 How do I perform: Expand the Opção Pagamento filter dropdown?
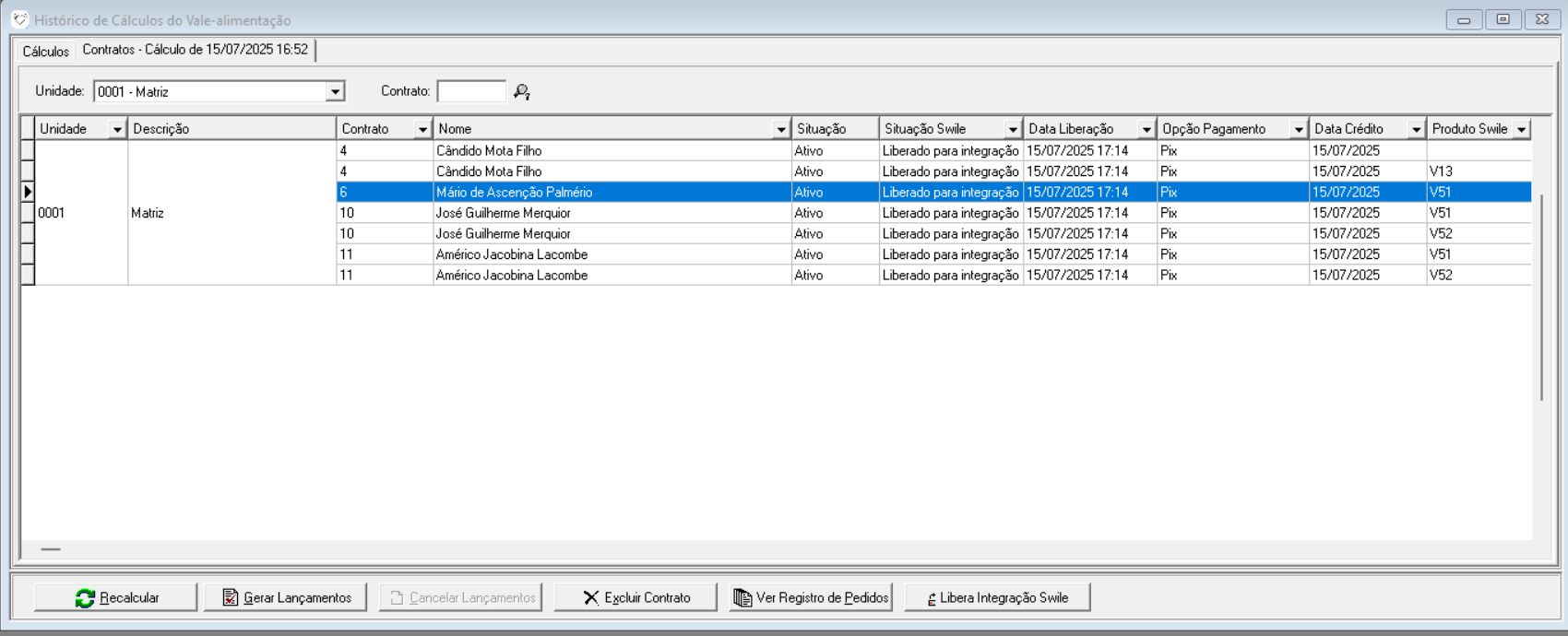pos(1299,129)
